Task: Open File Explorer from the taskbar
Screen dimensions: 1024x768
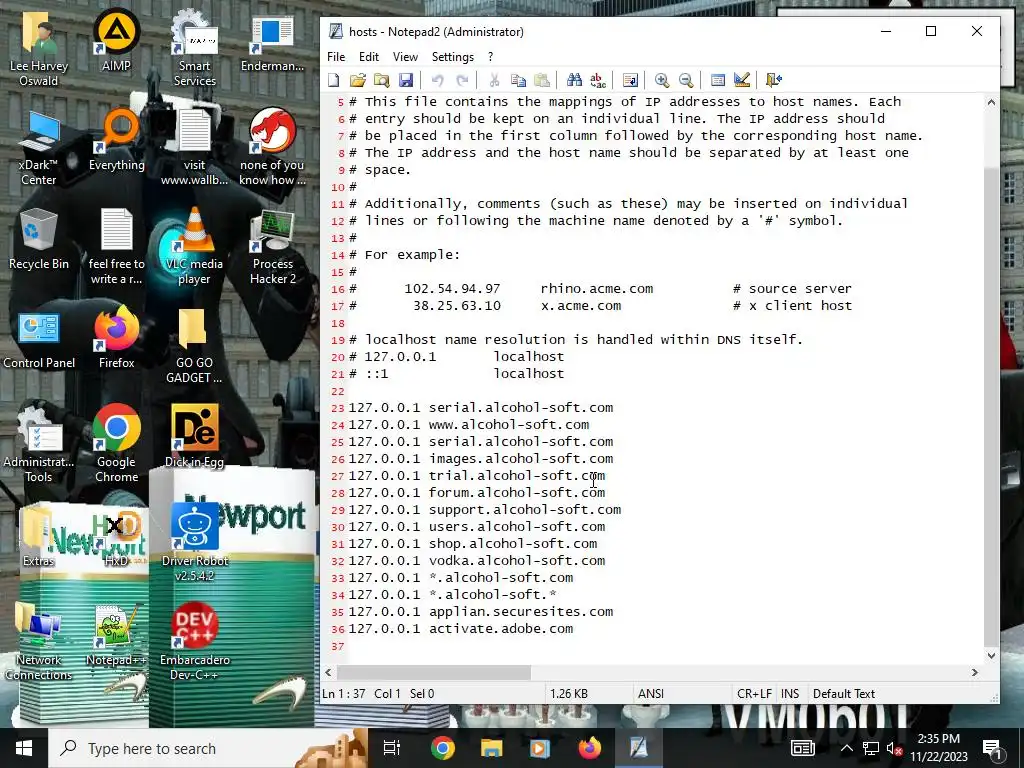Action: [491, 748]
